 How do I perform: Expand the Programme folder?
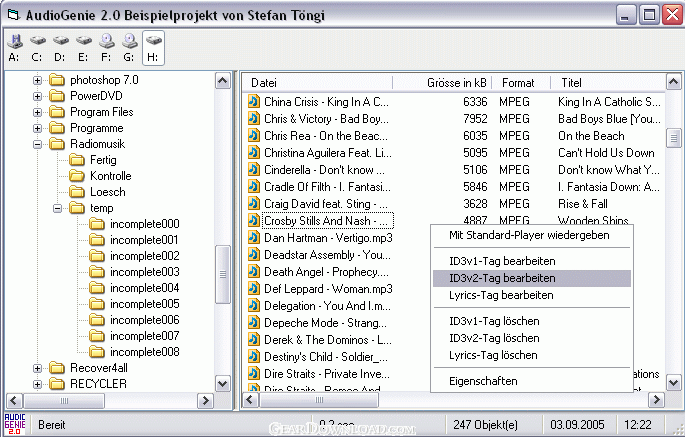click(x=38, y=128)
